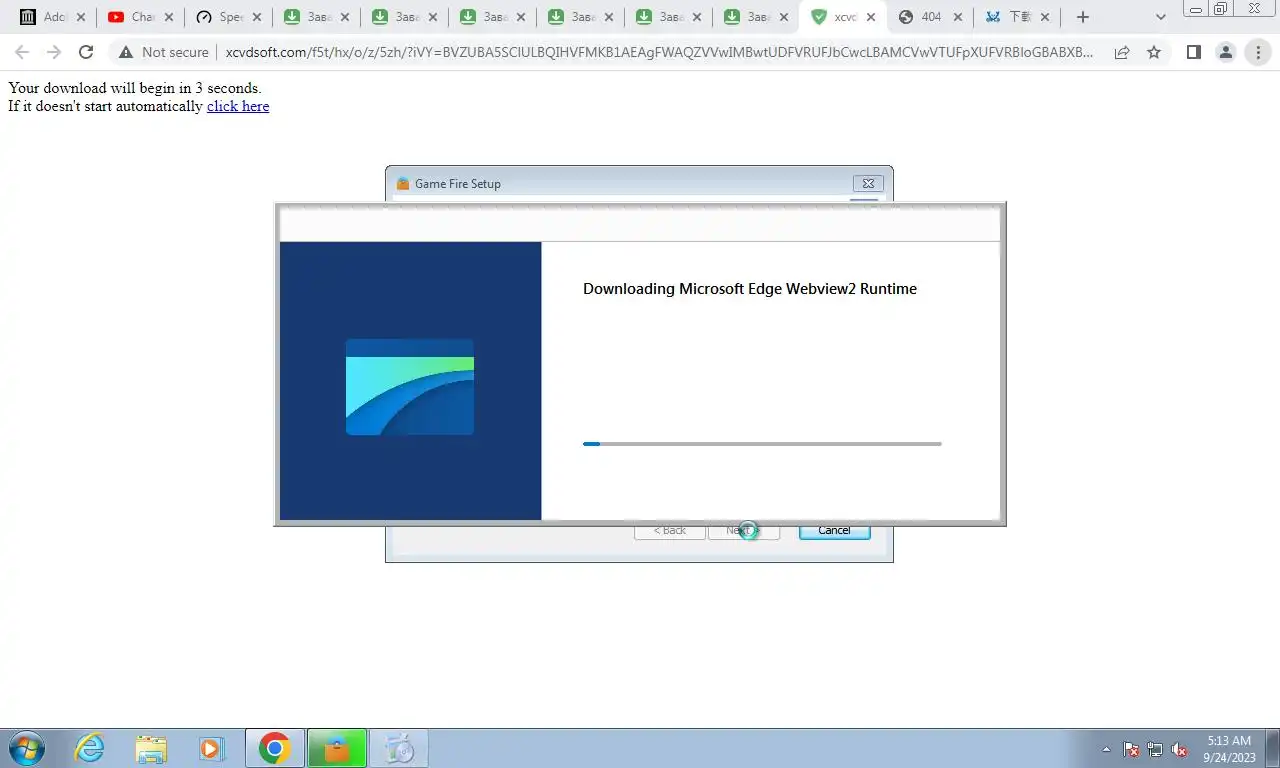Launch Internet Explorer from the taskbar
The image size is (1280, 768).
[90, 748]
